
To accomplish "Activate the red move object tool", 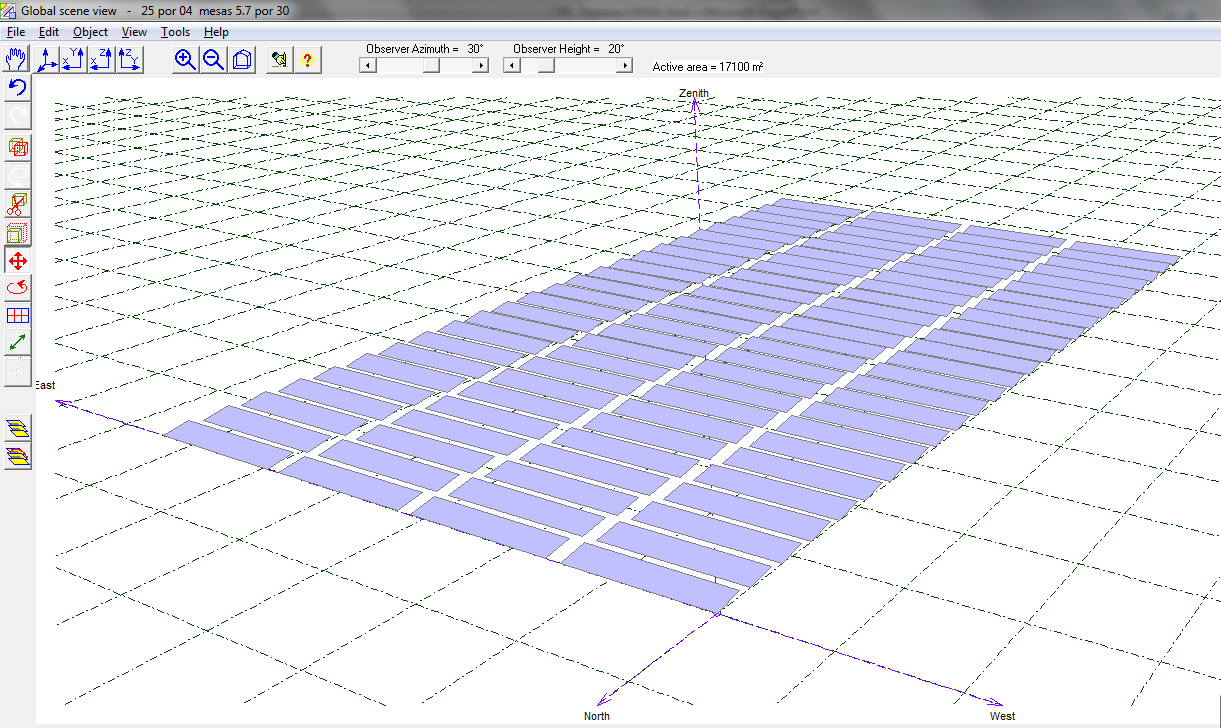I will pyautogui.click(x=18, y=261).
